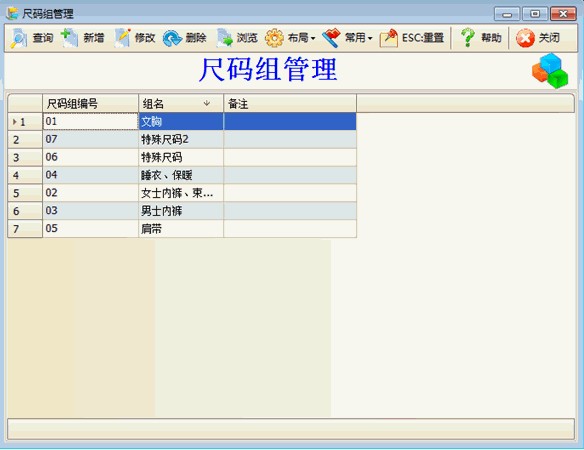Click the 查询 magnifier search icon
Image resolution: width=584 pixels, height=450 pixels.
(18, 38)
